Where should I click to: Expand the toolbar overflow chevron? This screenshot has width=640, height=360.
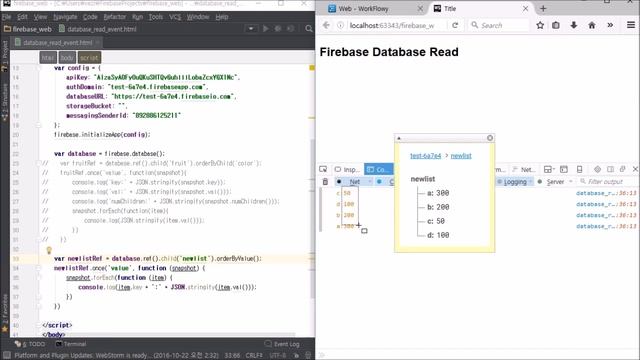click(610, 25)
